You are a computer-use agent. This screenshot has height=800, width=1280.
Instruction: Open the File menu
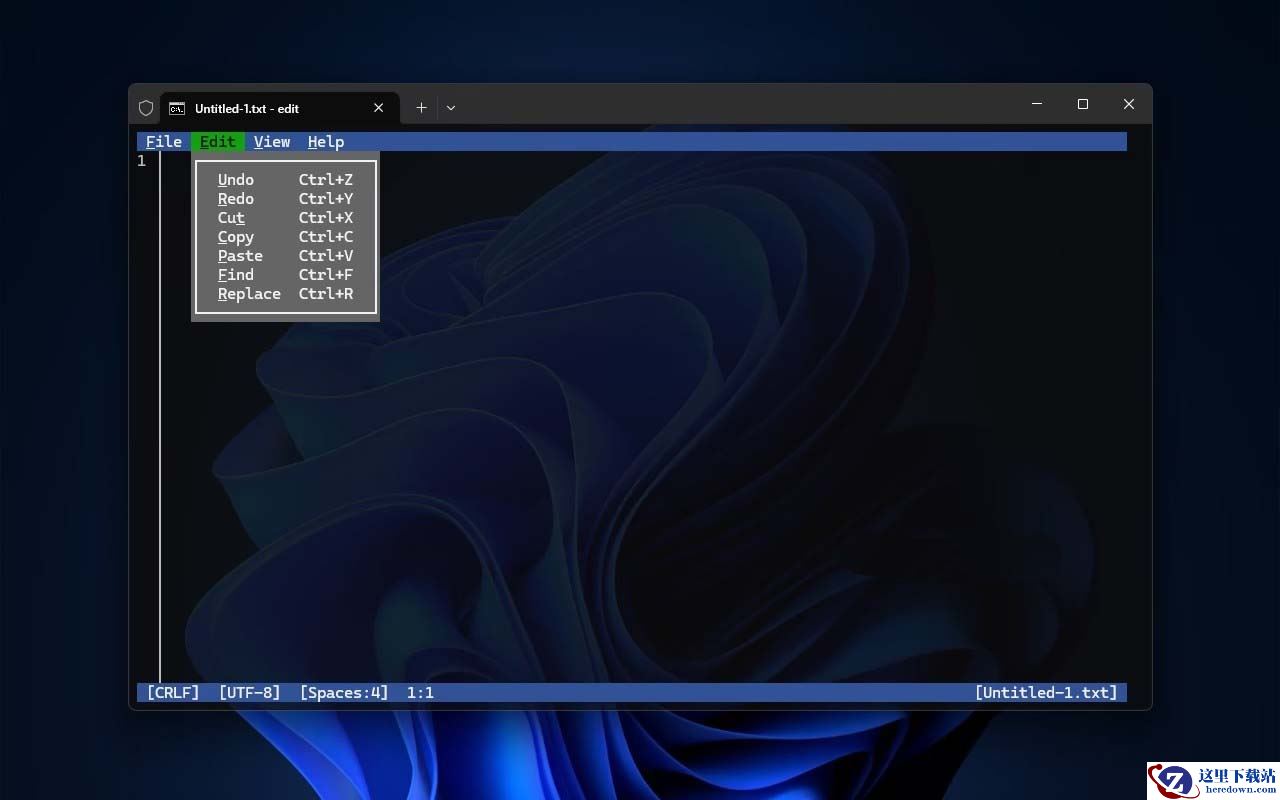tap(164, 142)
